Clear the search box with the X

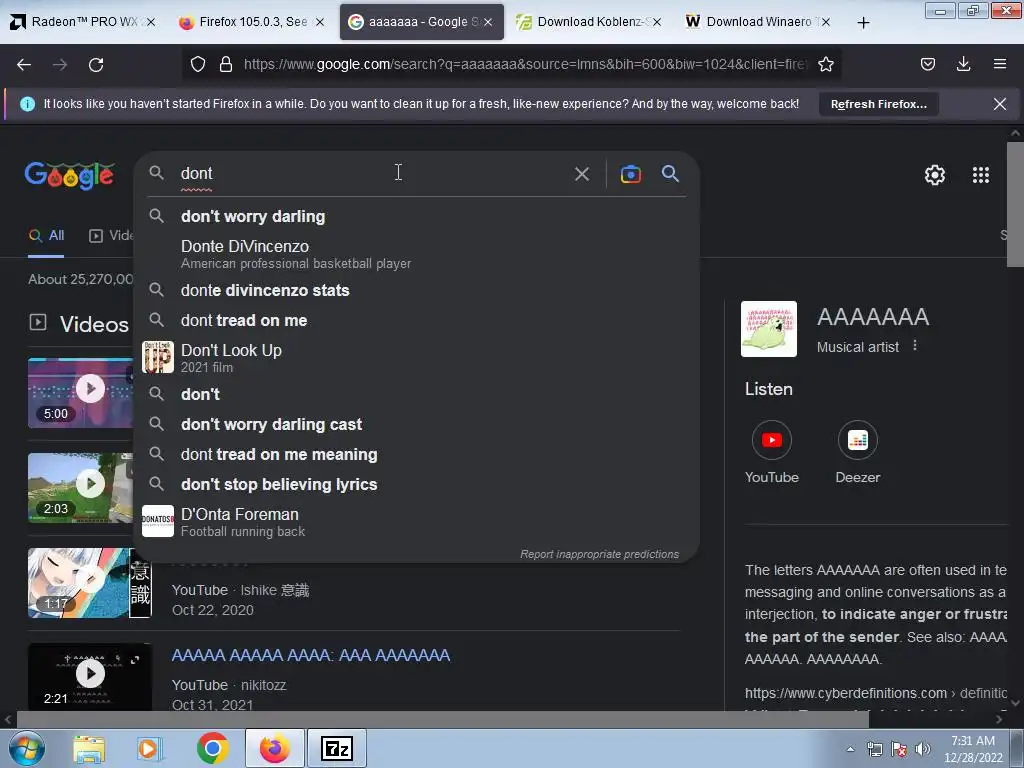(581, 174)
